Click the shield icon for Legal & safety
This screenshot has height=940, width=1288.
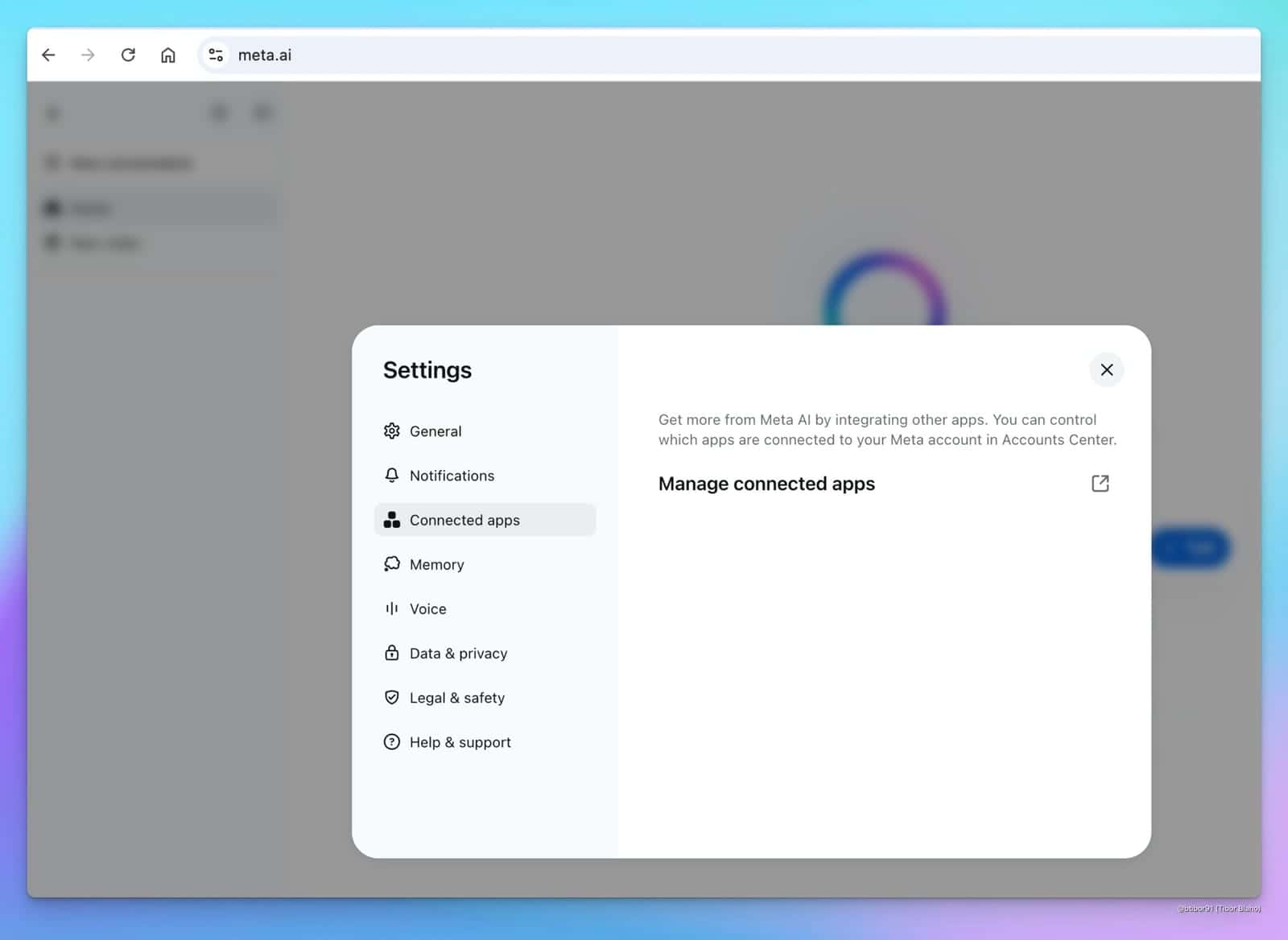(x=391, y=698)
